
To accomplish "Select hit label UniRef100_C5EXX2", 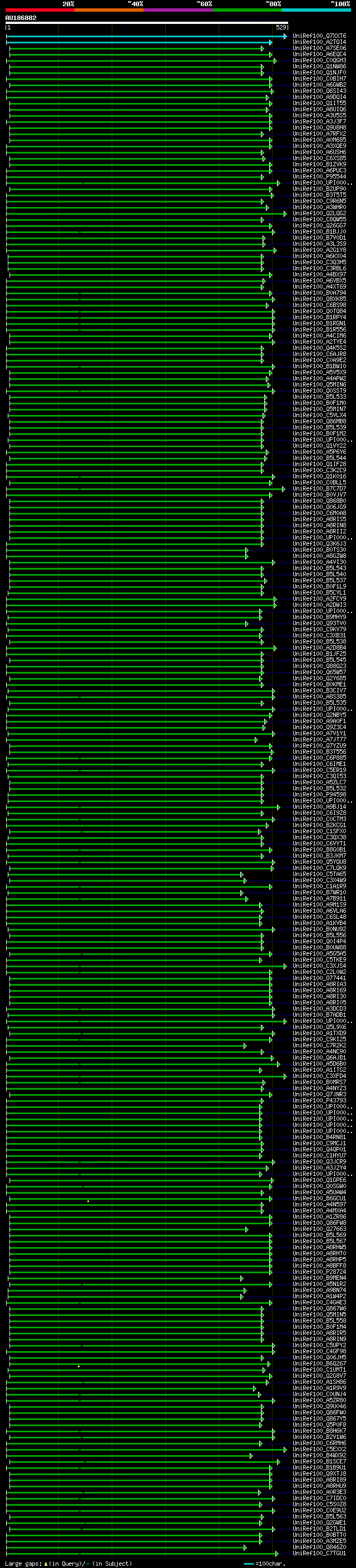I will [x=319, y=1450].
